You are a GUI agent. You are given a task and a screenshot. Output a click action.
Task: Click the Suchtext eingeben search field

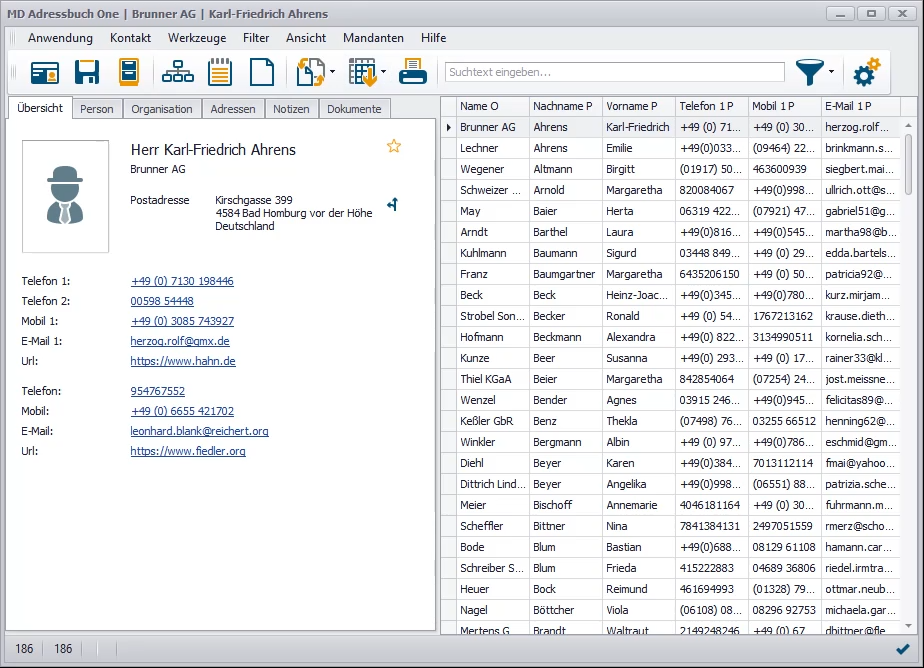click(x=614, y=72)
